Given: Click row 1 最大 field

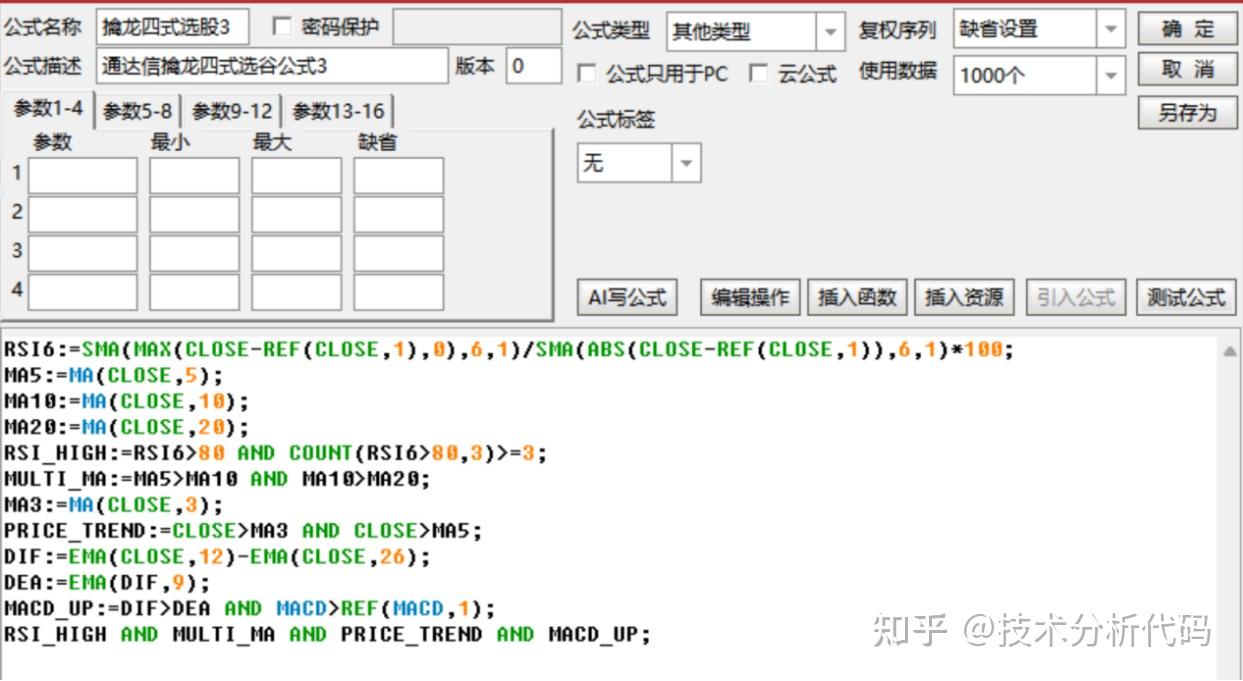Looking at the screenshot, I should click(x=296, y=176).
